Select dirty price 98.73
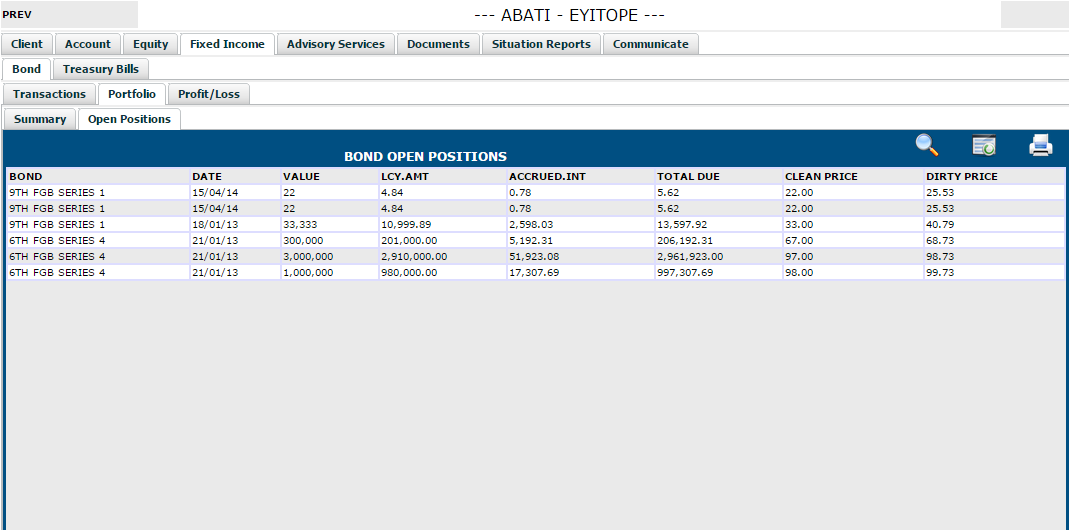This screenshot has height=531, width=1070. pyautogui.click(x=994, y=256)
